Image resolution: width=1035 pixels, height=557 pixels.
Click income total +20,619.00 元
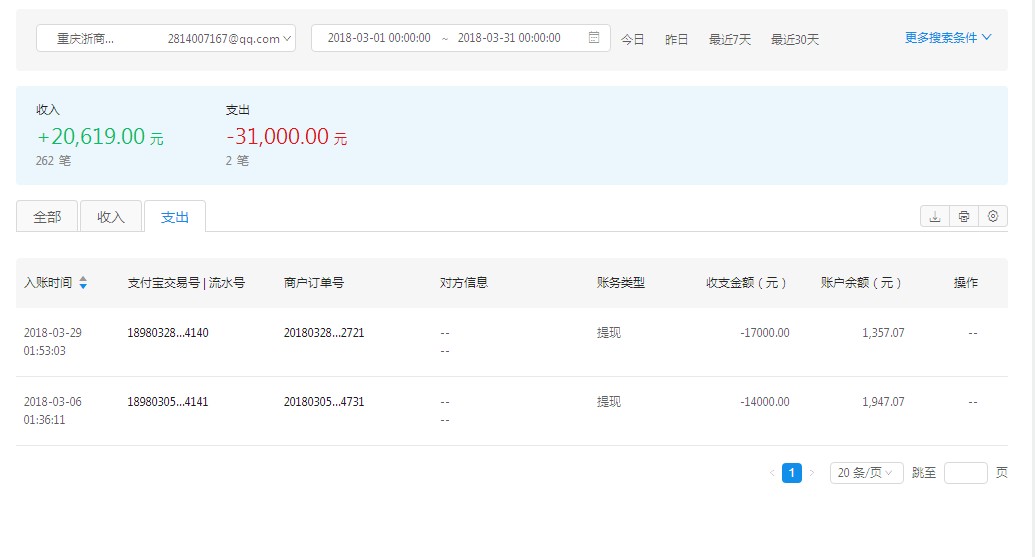pos(100,137)
